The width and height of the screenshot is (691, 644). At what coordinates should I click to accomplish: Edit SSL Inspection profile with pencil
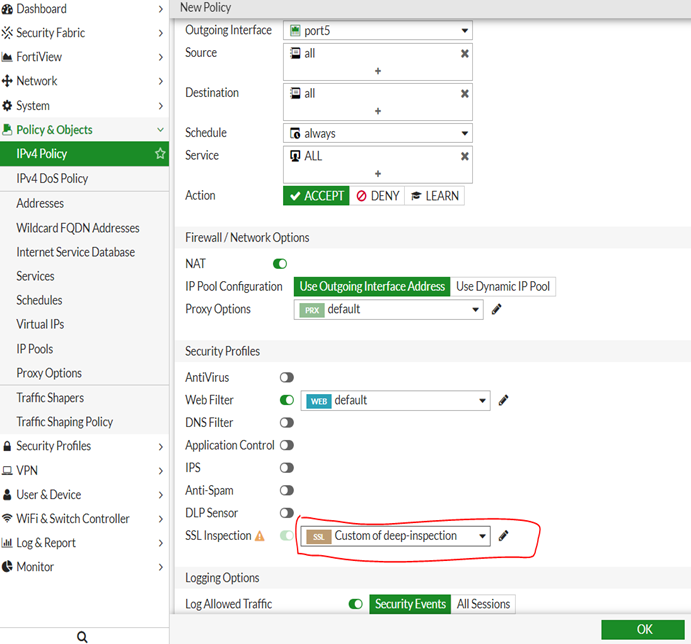coord(503,536)
